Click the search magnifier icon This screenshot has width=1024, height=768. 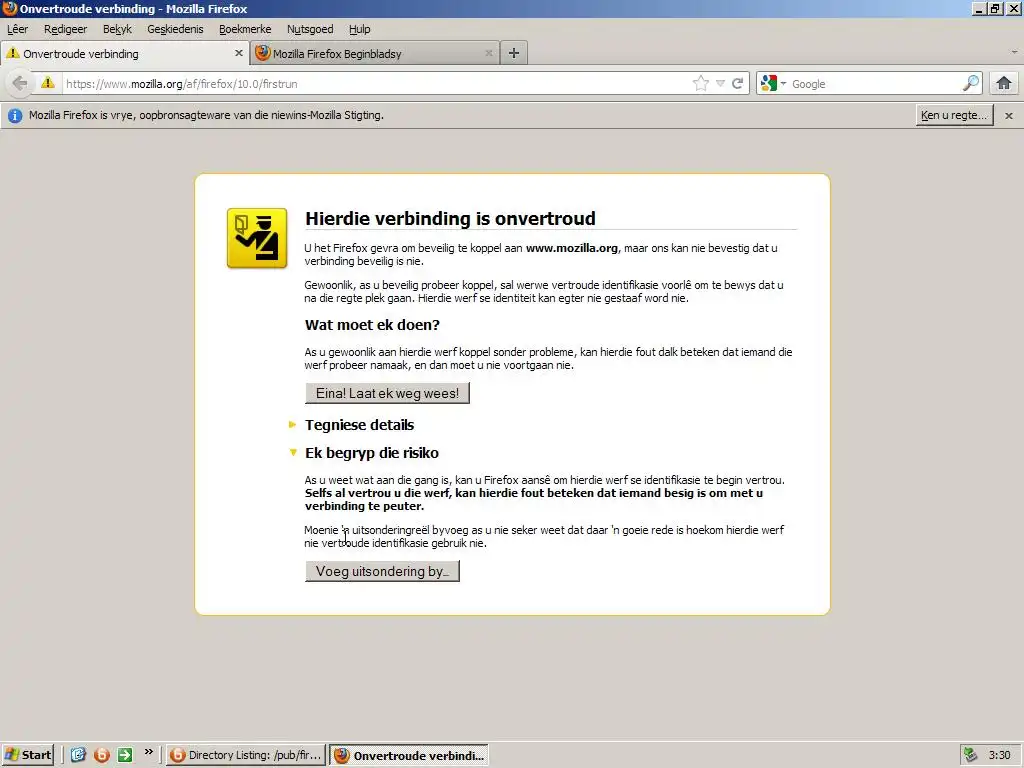(x=971, y=83)
